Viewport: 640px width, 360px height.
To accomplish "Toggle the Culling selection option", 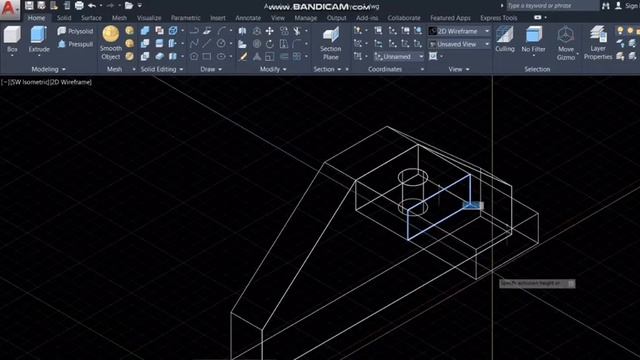I will click(x=504, y=39).
